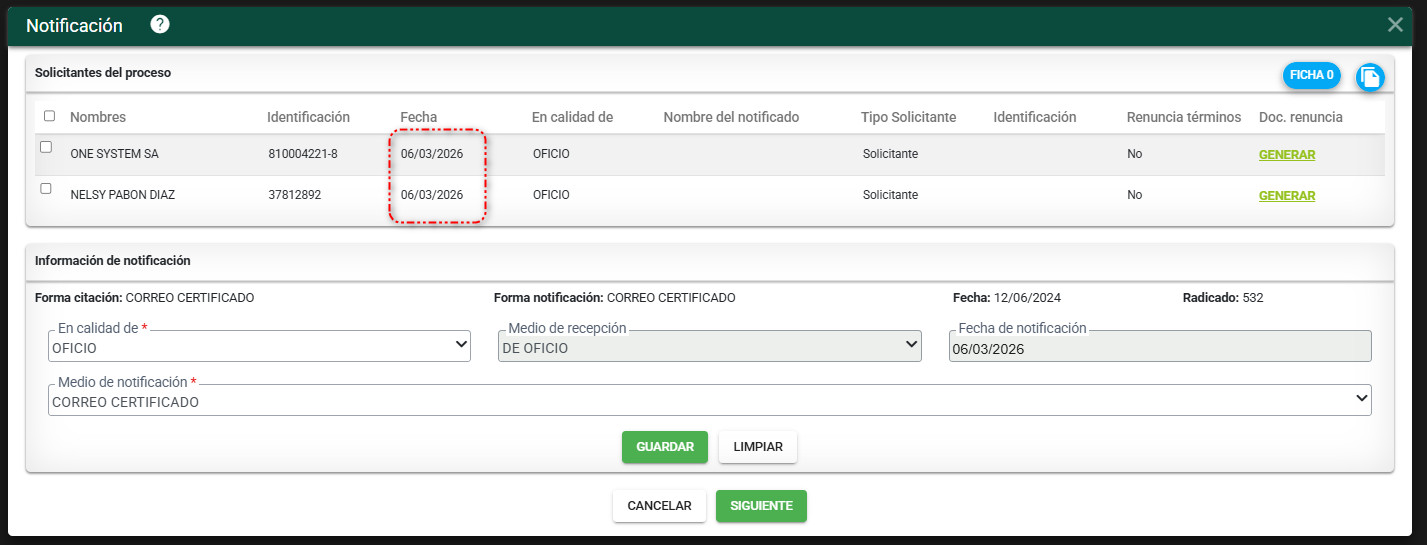Open the Medio de recepción dropdown

click(709, 346)
